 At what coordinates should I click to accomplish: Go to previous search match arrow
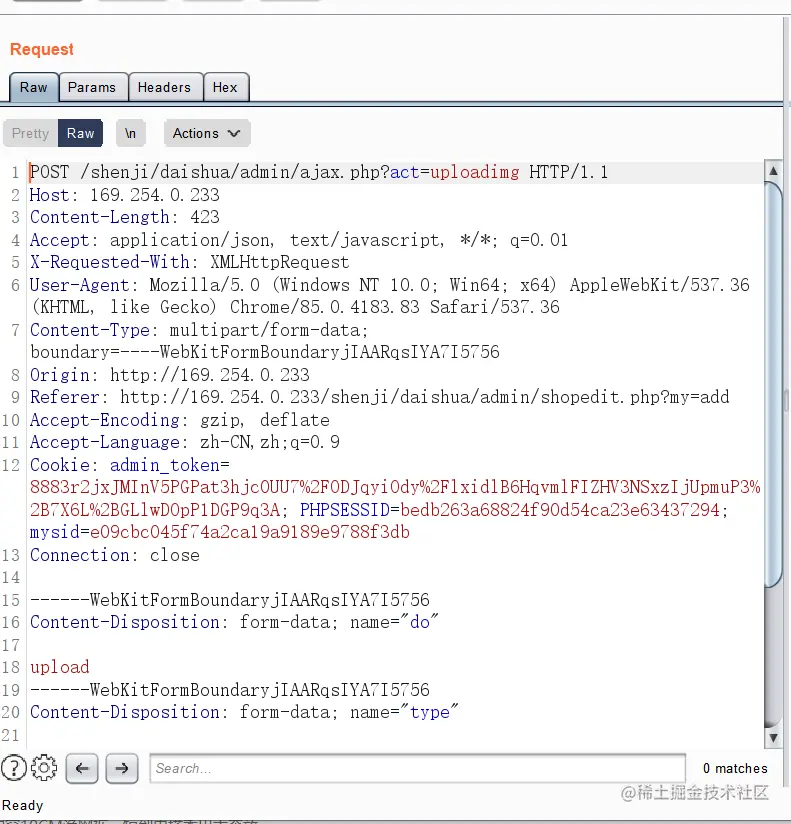82,768
